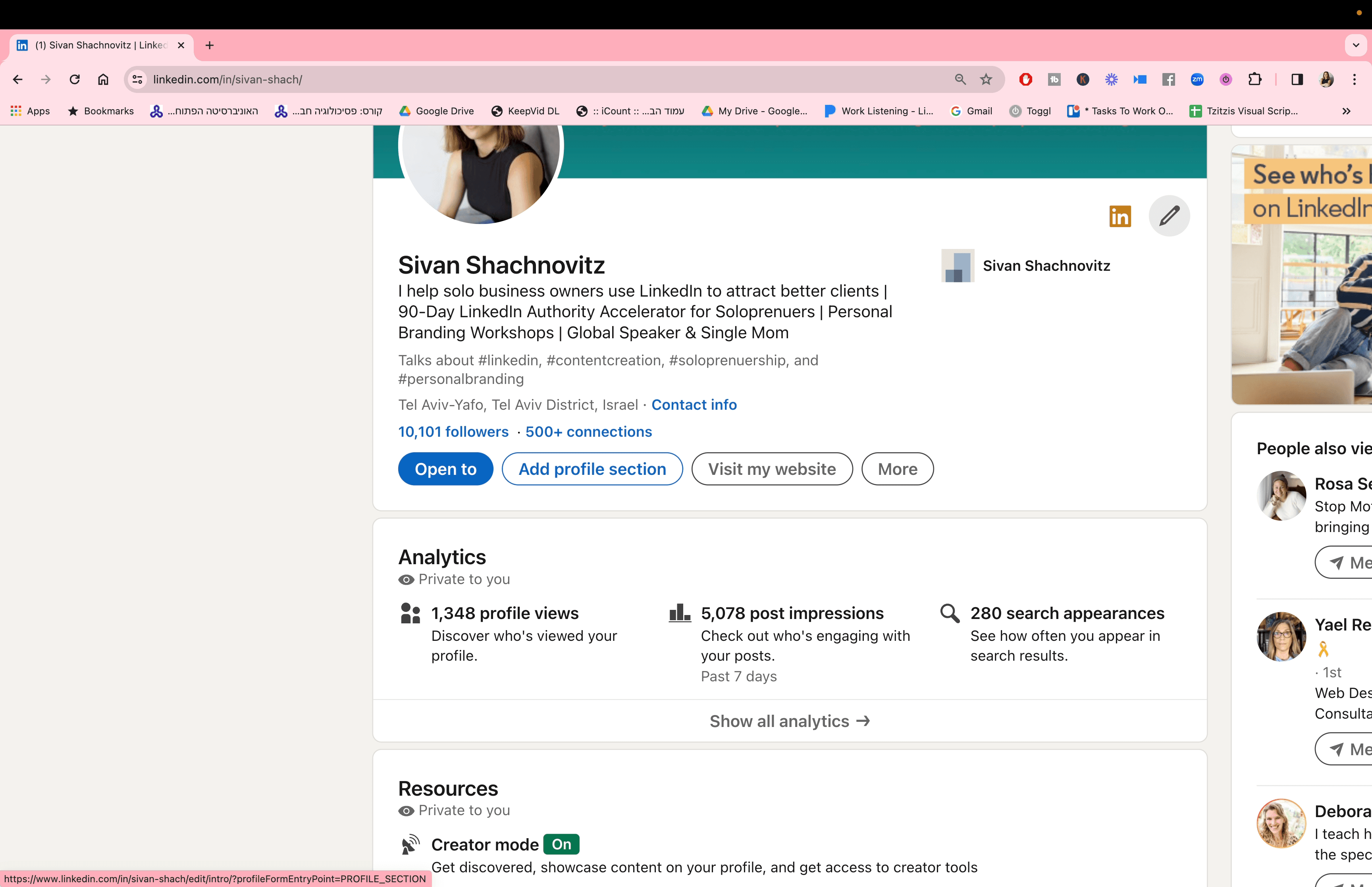Screen dimensions: 1372x887
Task: Click the blue starburst extension icon
Action: pyautogui.click(x=1111, y=79)
